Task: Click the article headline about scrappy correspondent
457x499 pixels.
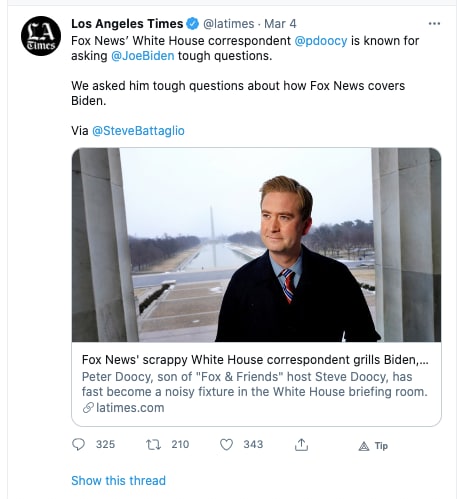Action: [255, 360]
